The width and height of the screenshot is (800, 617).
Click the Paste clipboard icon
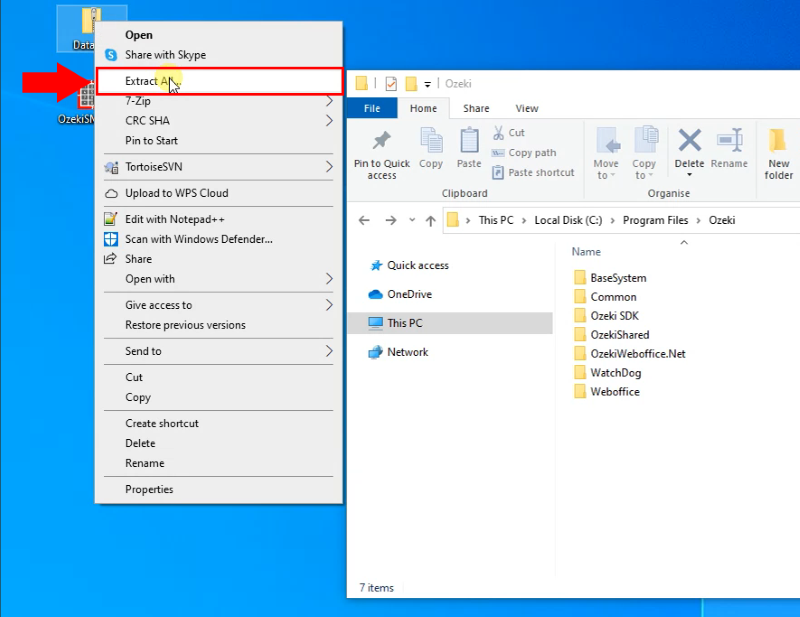(x=469, y=140)
